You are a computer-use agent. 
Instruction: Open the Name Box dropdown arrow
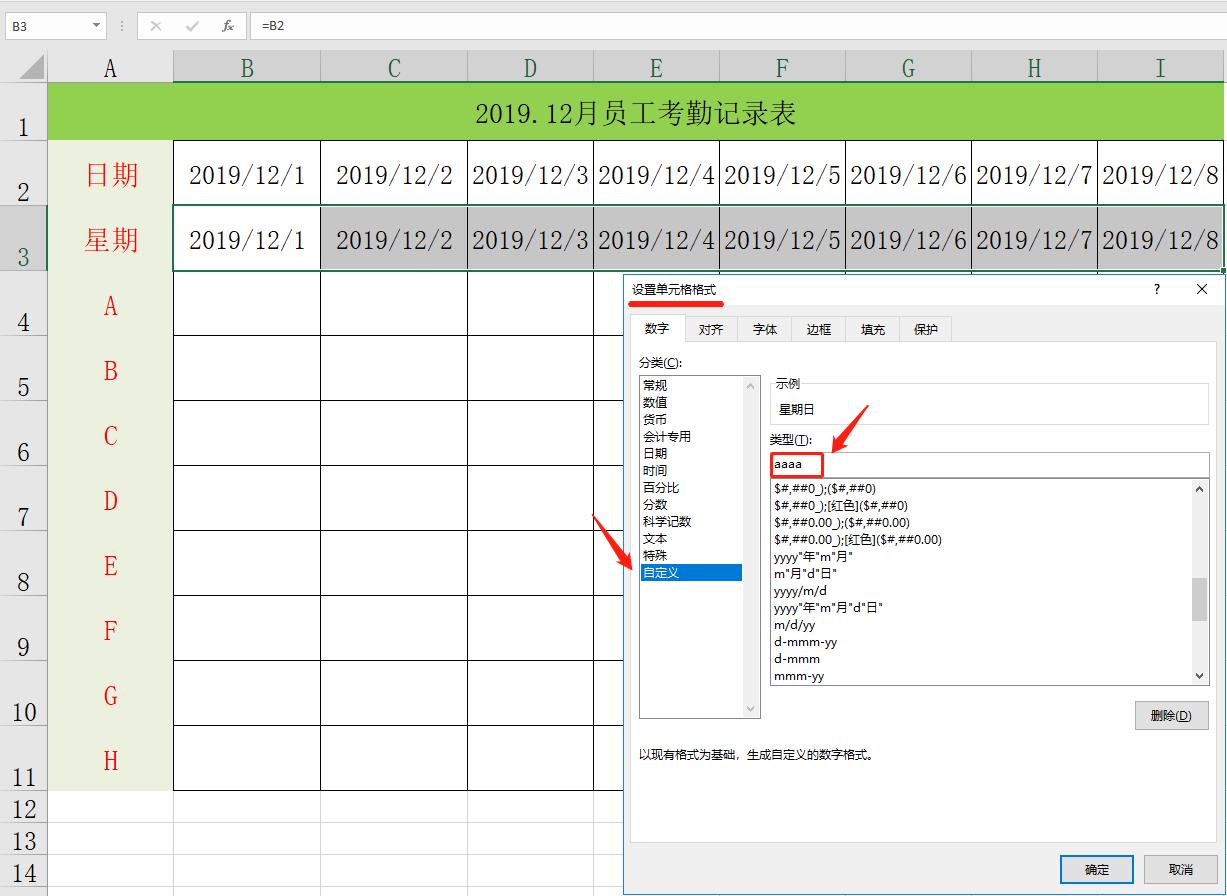[x=96, y=25]
